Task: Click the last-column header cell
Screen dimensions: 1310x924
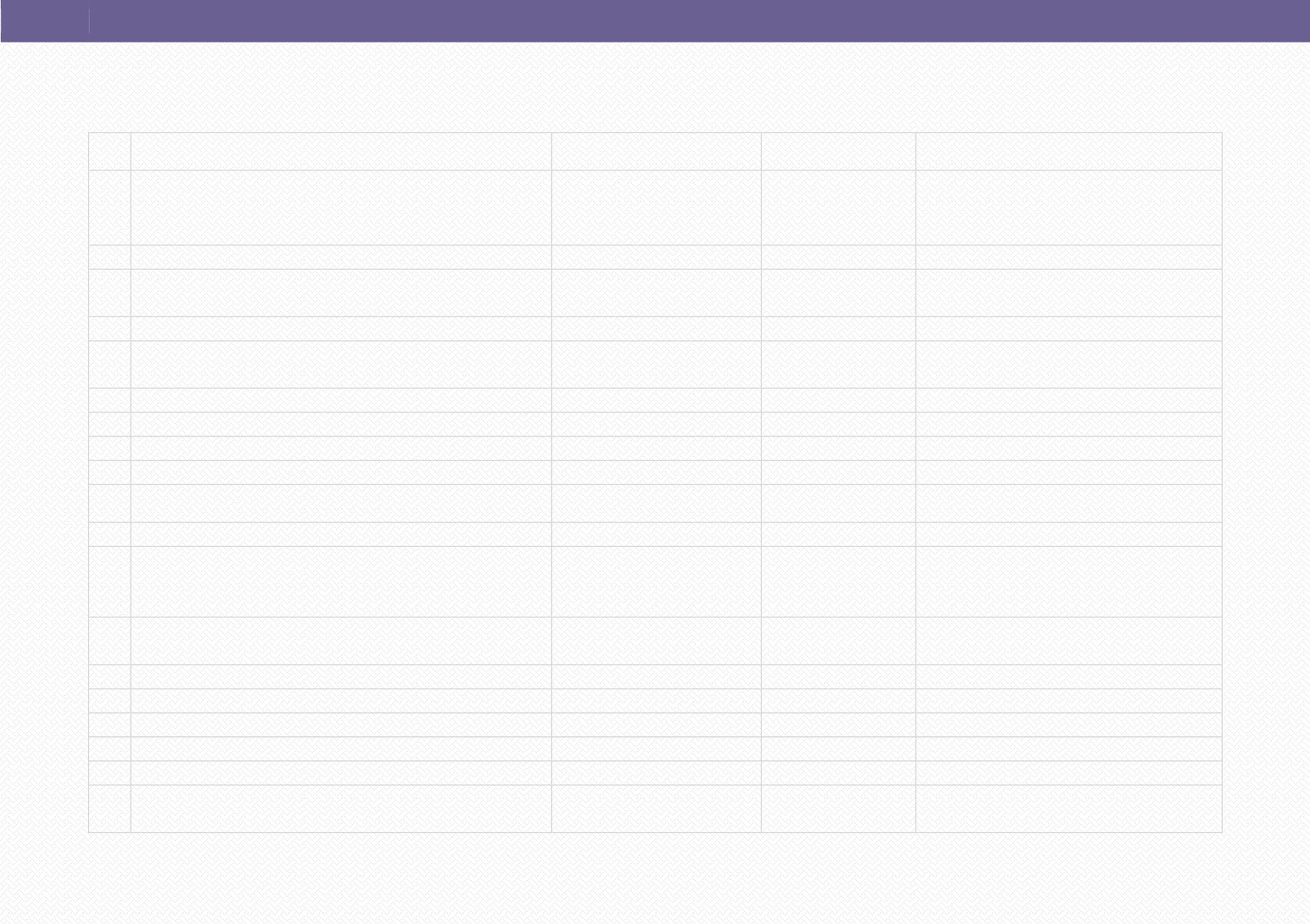Action: pos(1069,152)
